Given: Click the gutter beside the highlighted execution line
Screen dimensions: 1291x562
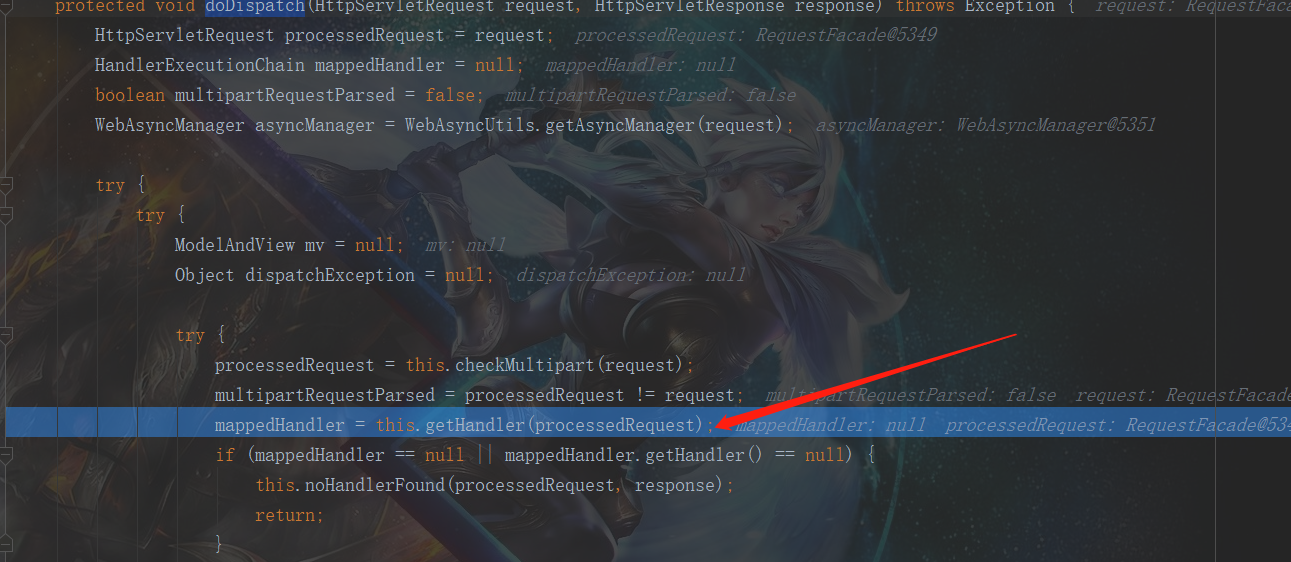Looking at the screenshot, I should point(27,425).
